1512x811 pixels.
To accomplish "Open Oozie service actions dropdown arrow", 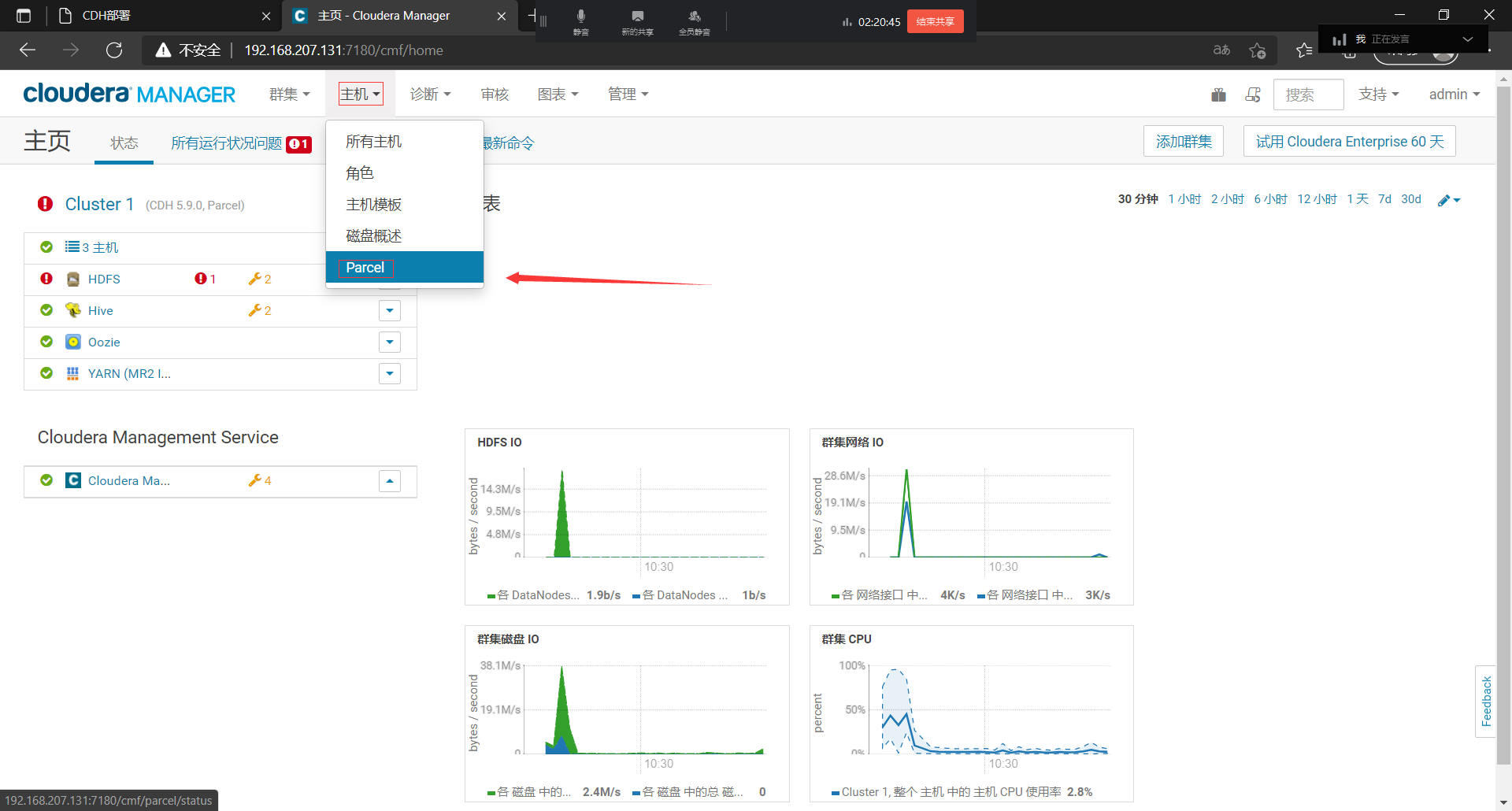I will pos(390,342).
